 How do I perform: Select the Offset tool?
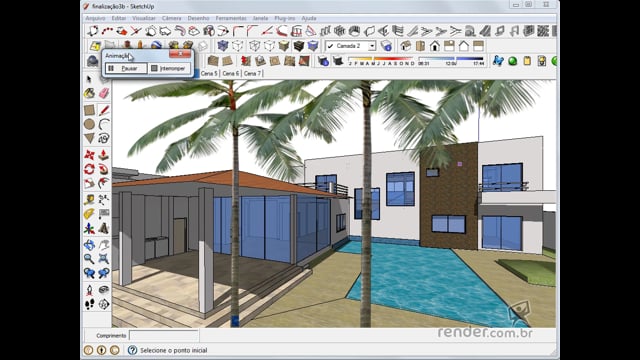pyautogui.click(x=104, y=183)
